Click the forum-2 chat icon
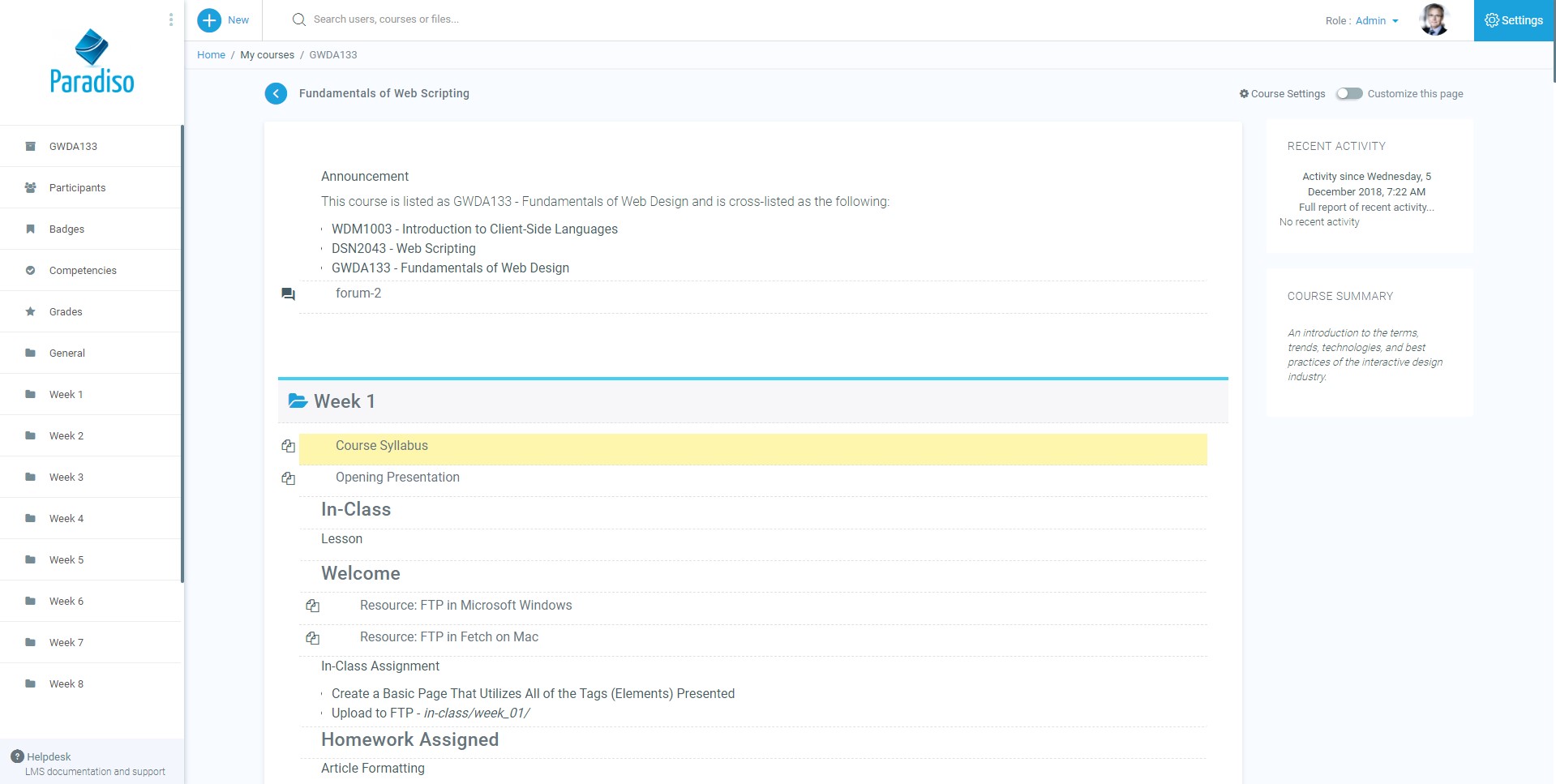The height and width of the screenshot is (784, 1556). pyautogui.click(x=288, y=294)
